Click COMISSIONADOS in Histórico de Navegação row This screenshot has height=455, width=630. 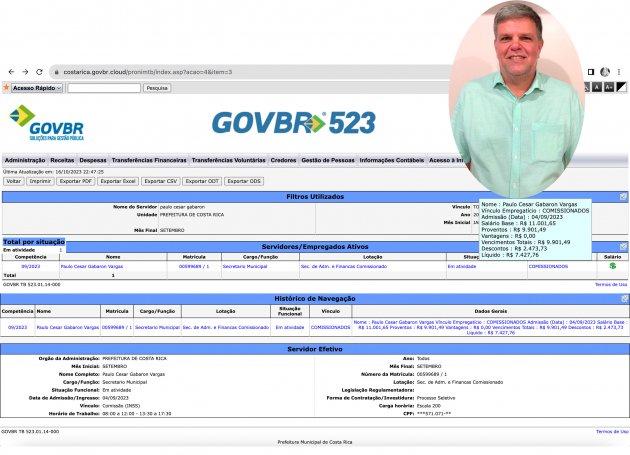(330, 328)
